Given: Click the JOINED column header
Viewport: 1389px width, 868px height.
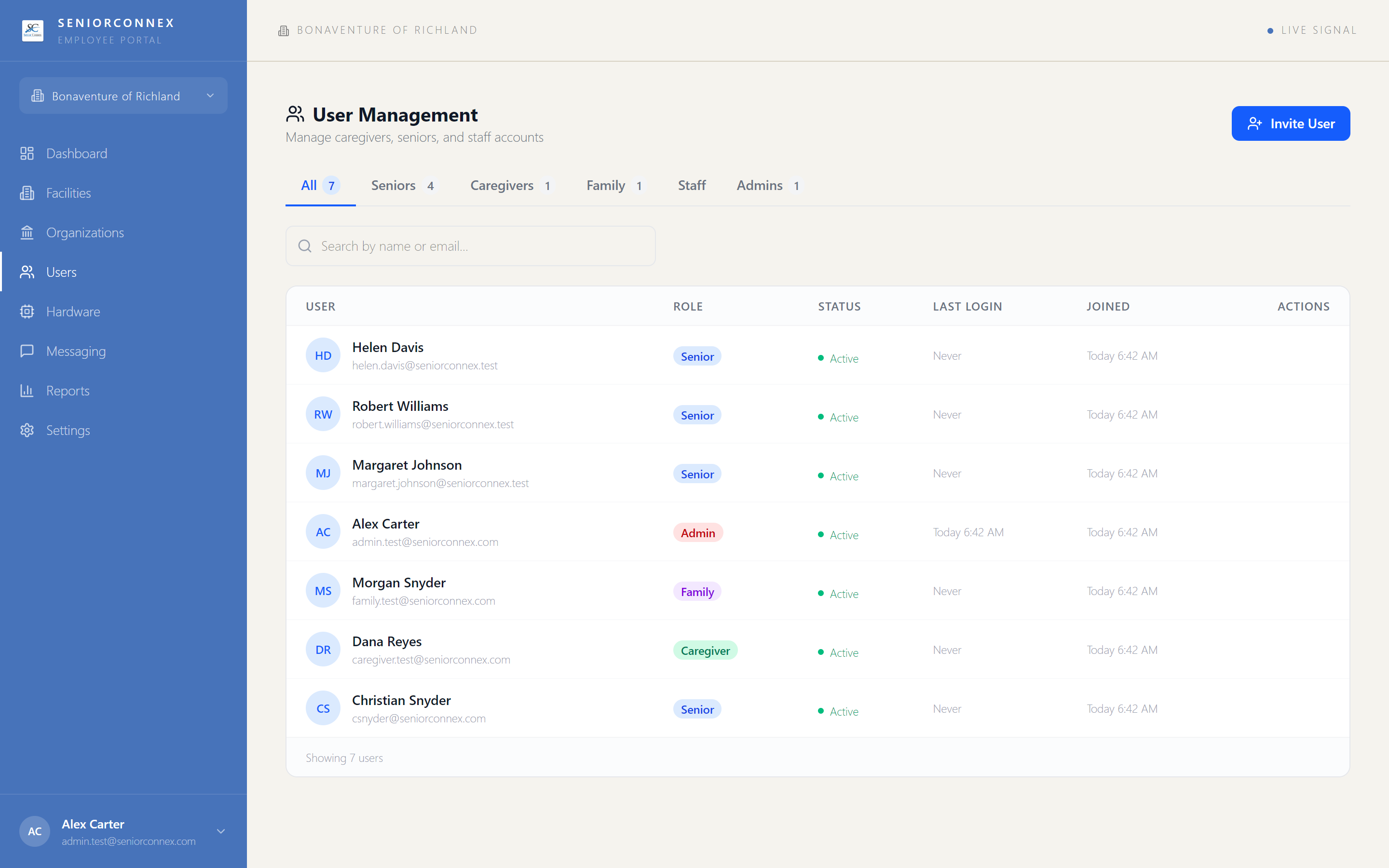Looking at the screenshot, I should point(1108,307).
